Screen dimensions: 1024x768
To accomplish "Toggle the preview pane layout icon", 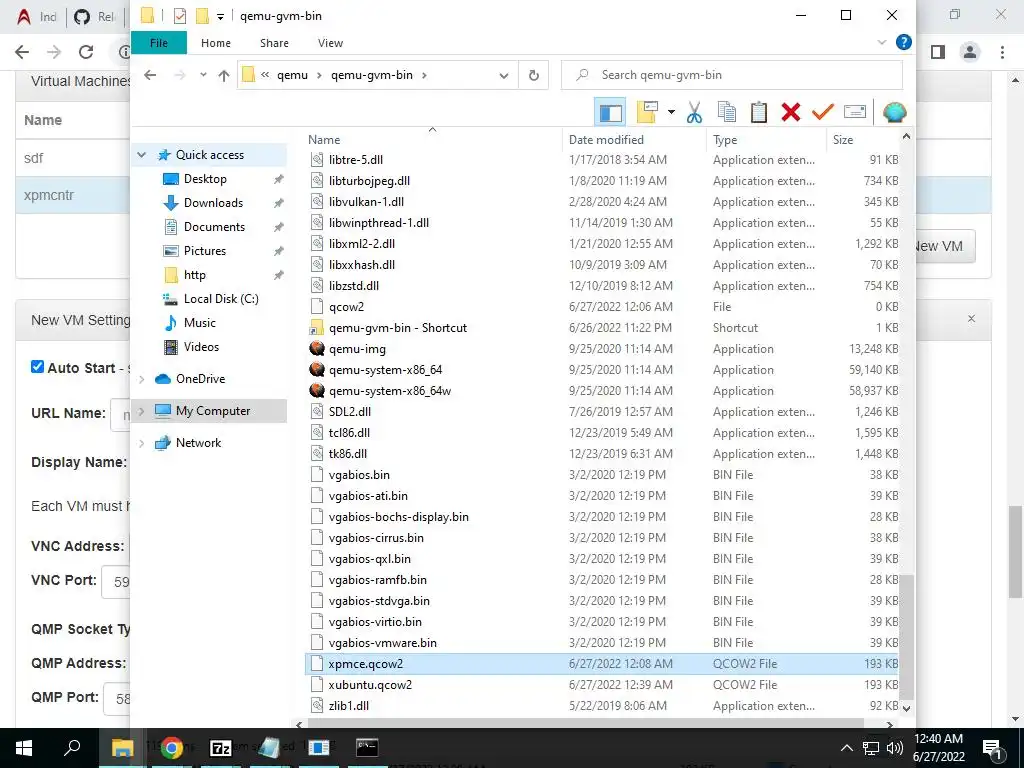I will (610, 112).
